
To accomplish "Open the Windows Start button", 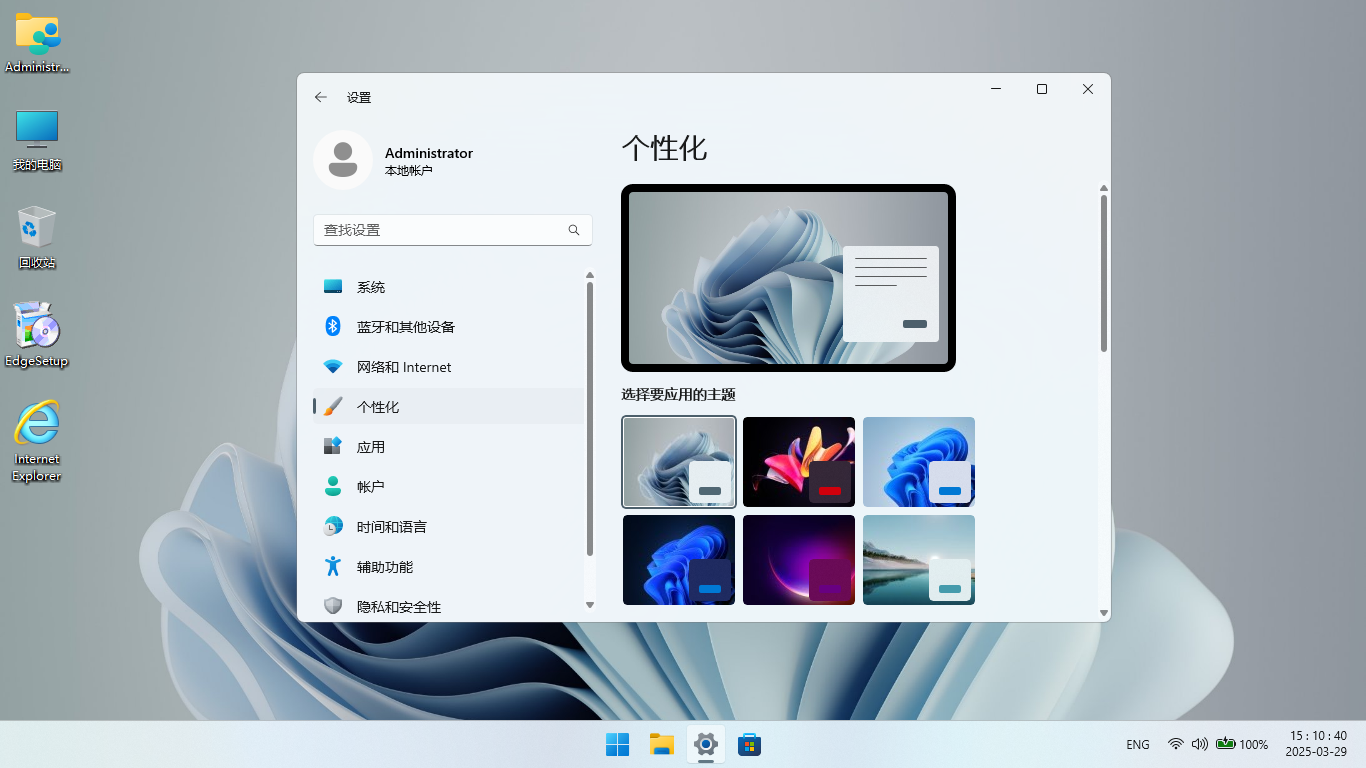I will pyautogui.click(x=618, y=744).
